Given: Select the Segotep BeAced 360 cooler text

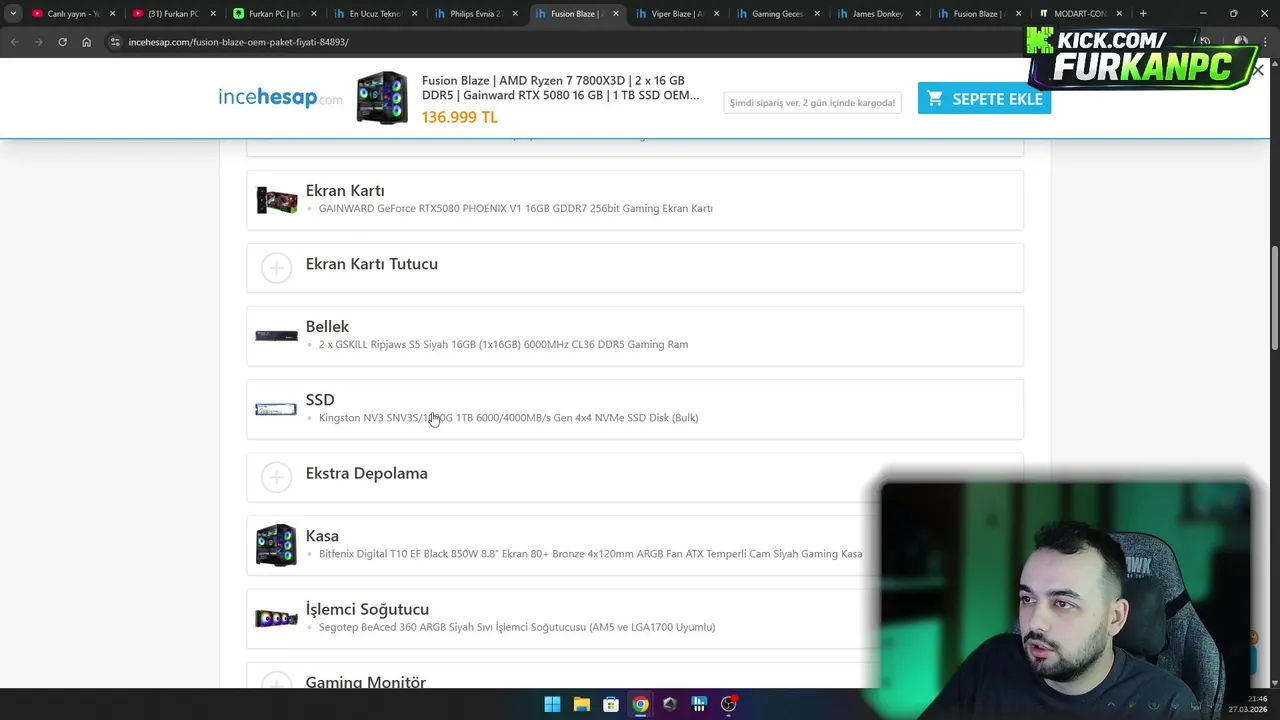Looking at the screenshot, I should (517, 627).
